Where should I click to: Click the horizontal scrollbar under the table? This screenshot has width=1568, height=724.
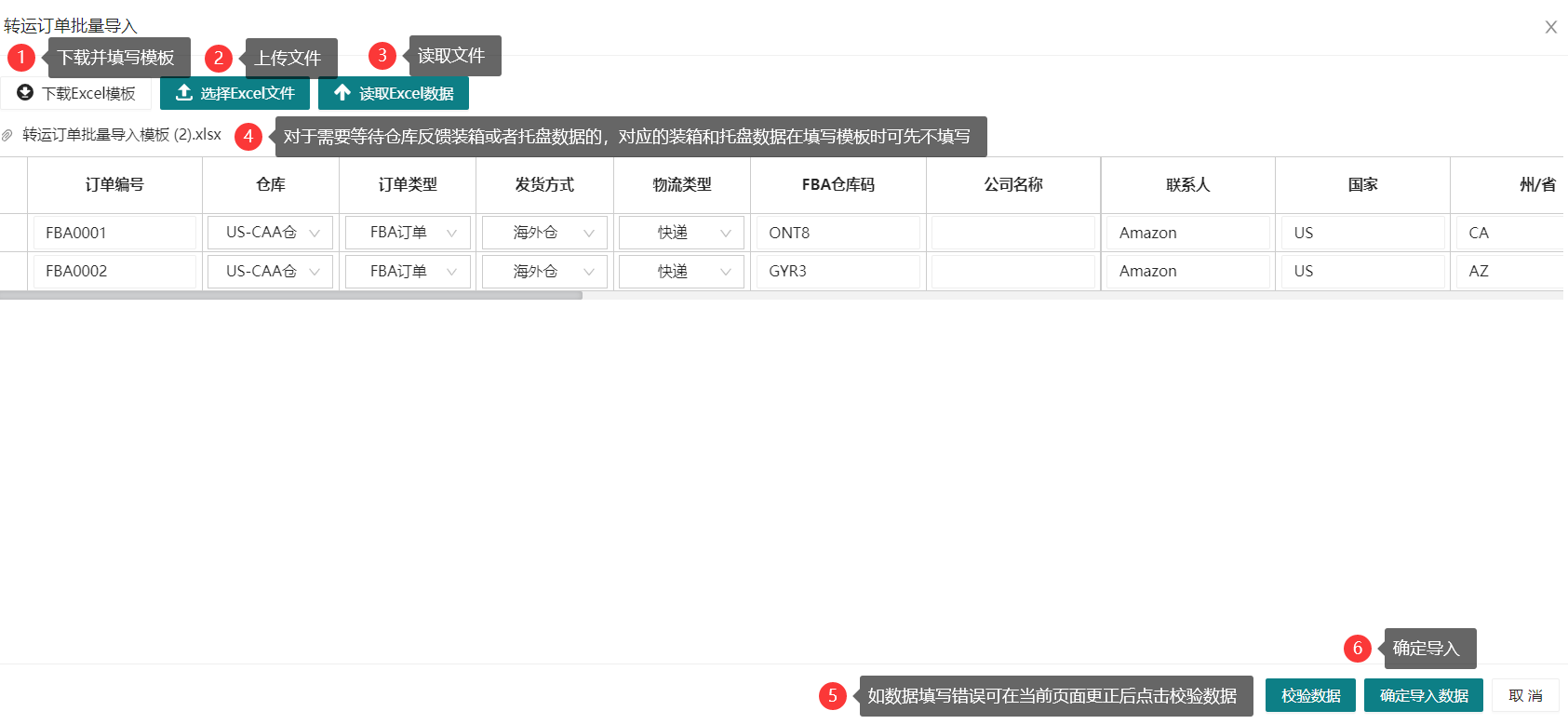click(x=290, y=296)
